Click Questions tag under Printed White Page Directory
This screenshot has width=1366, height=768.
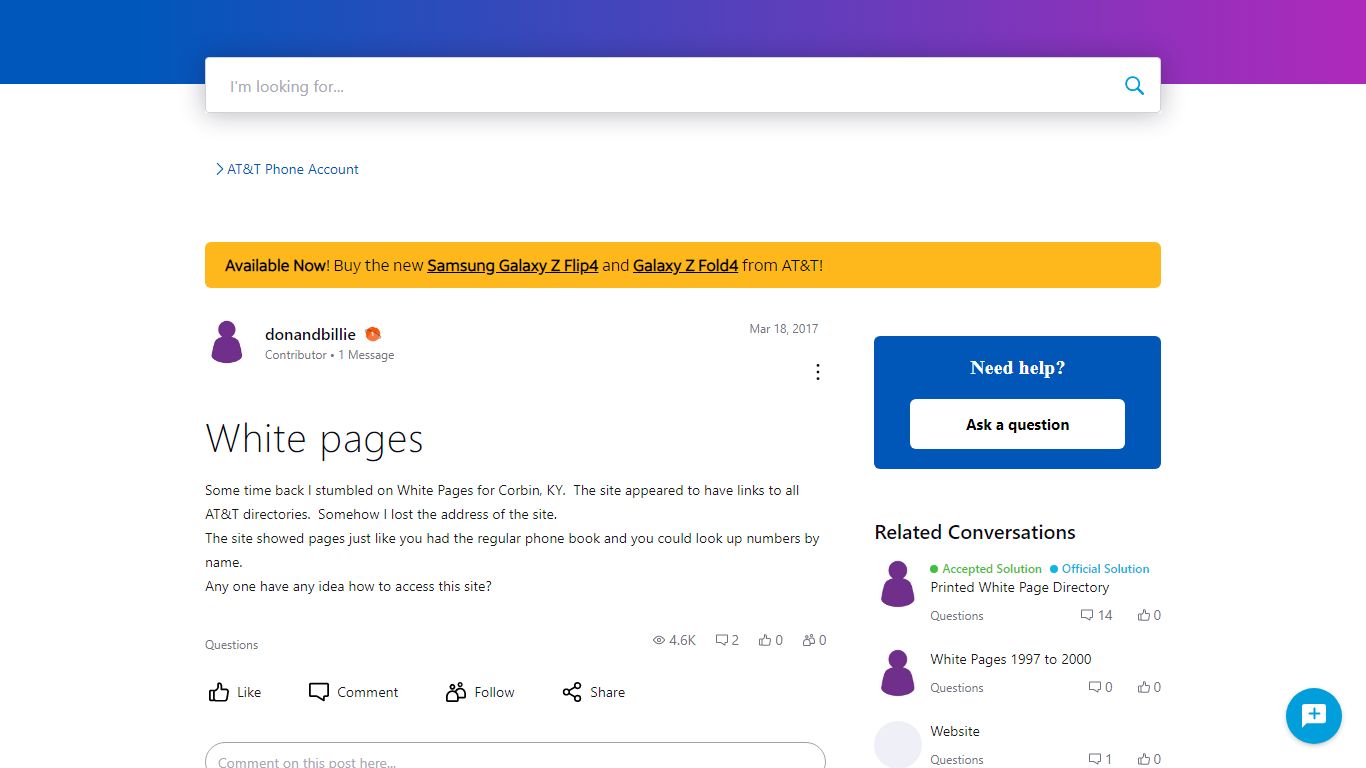(957, 616)
